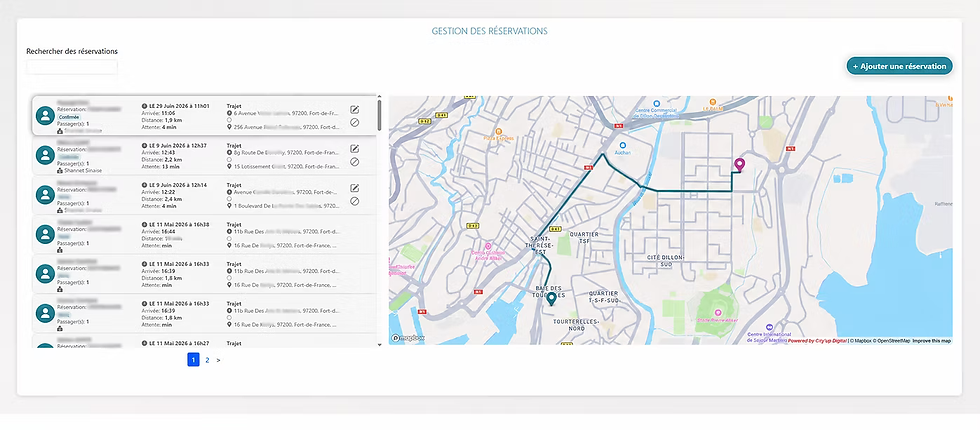Edit the 9 Juin 12h14 reservation
This screenshot has width=980, height=430.
tap(354, 188)
